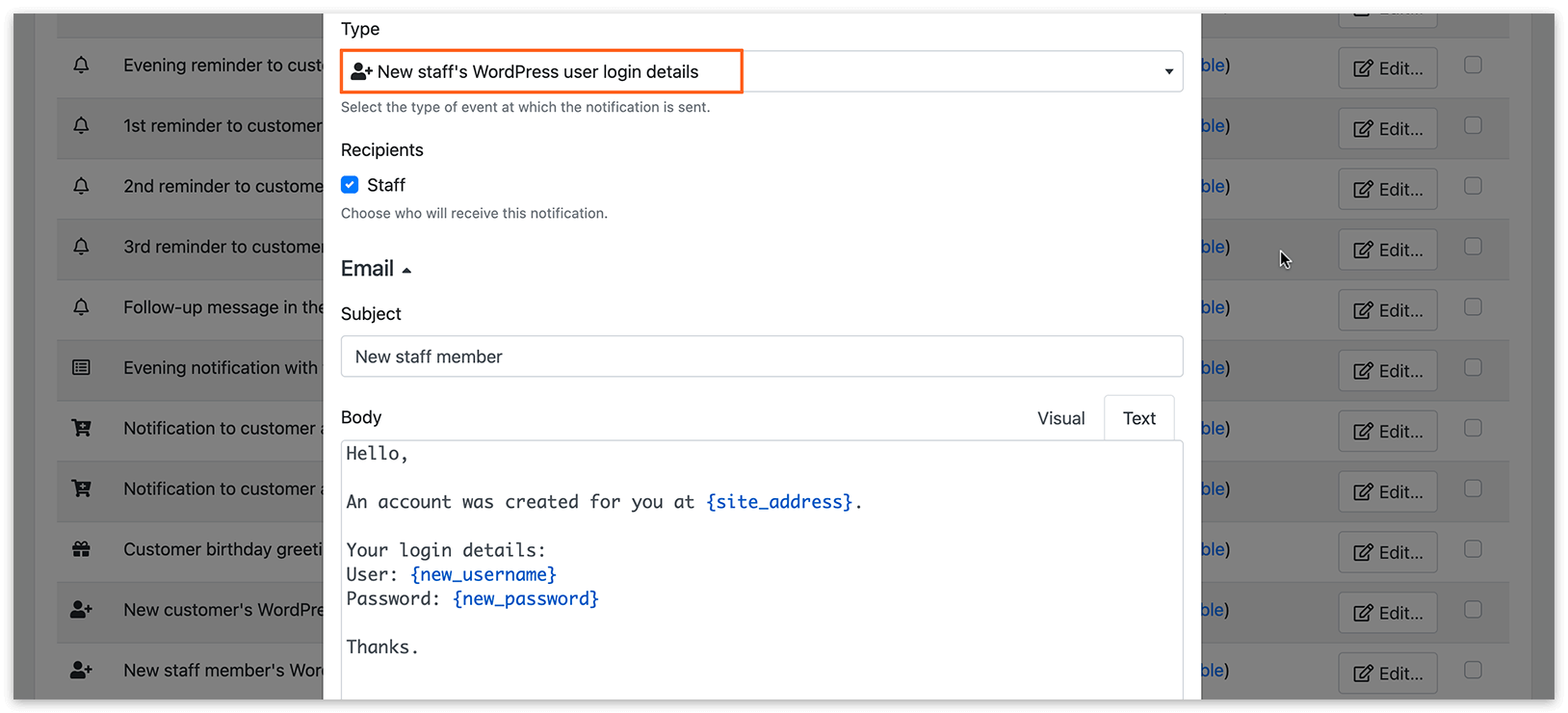Open the notification Type dropdown

[762, 71]
